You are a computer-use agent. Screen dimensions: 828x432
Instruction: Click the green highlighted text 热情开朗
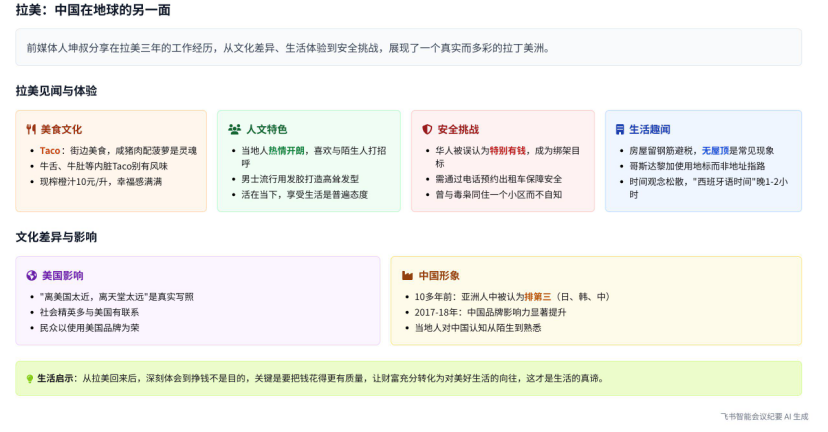click(287, 150)
